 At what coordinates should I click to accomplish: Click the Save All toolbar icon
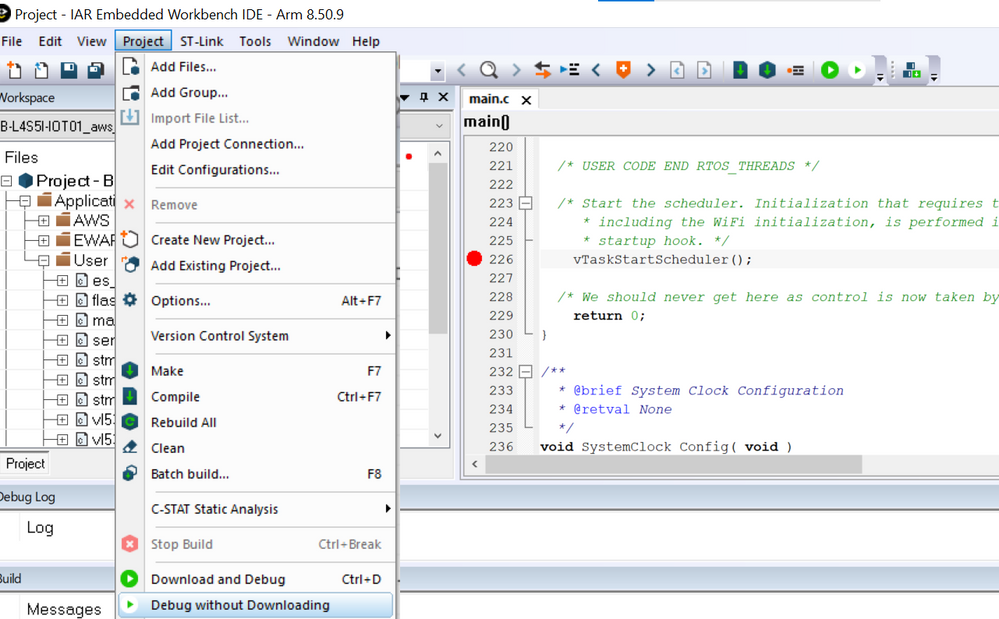(96, 69)
